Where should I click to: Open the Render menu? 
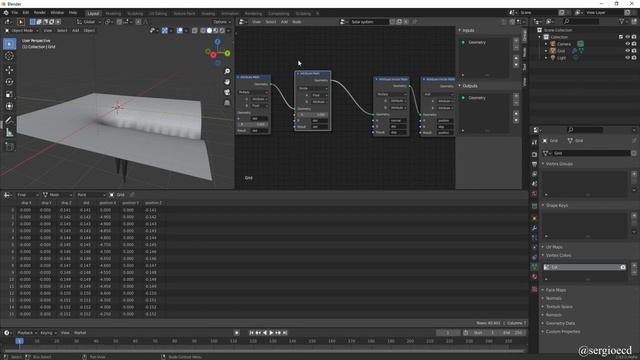click(40, 13)
